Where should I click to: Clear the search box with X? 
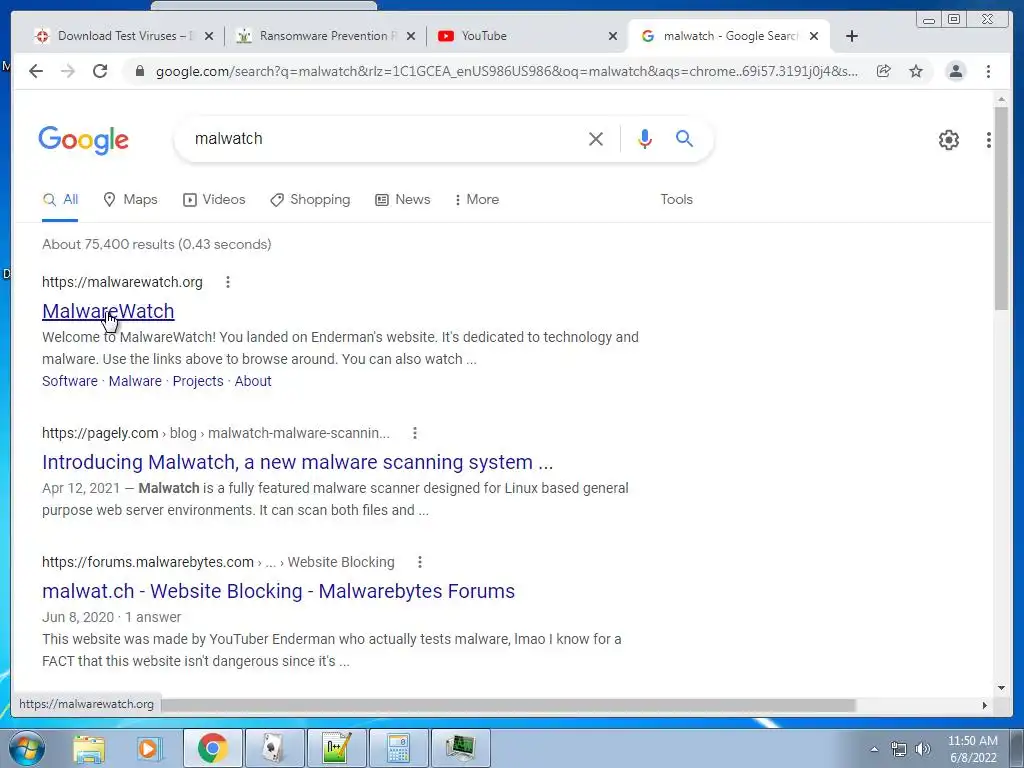596,138
